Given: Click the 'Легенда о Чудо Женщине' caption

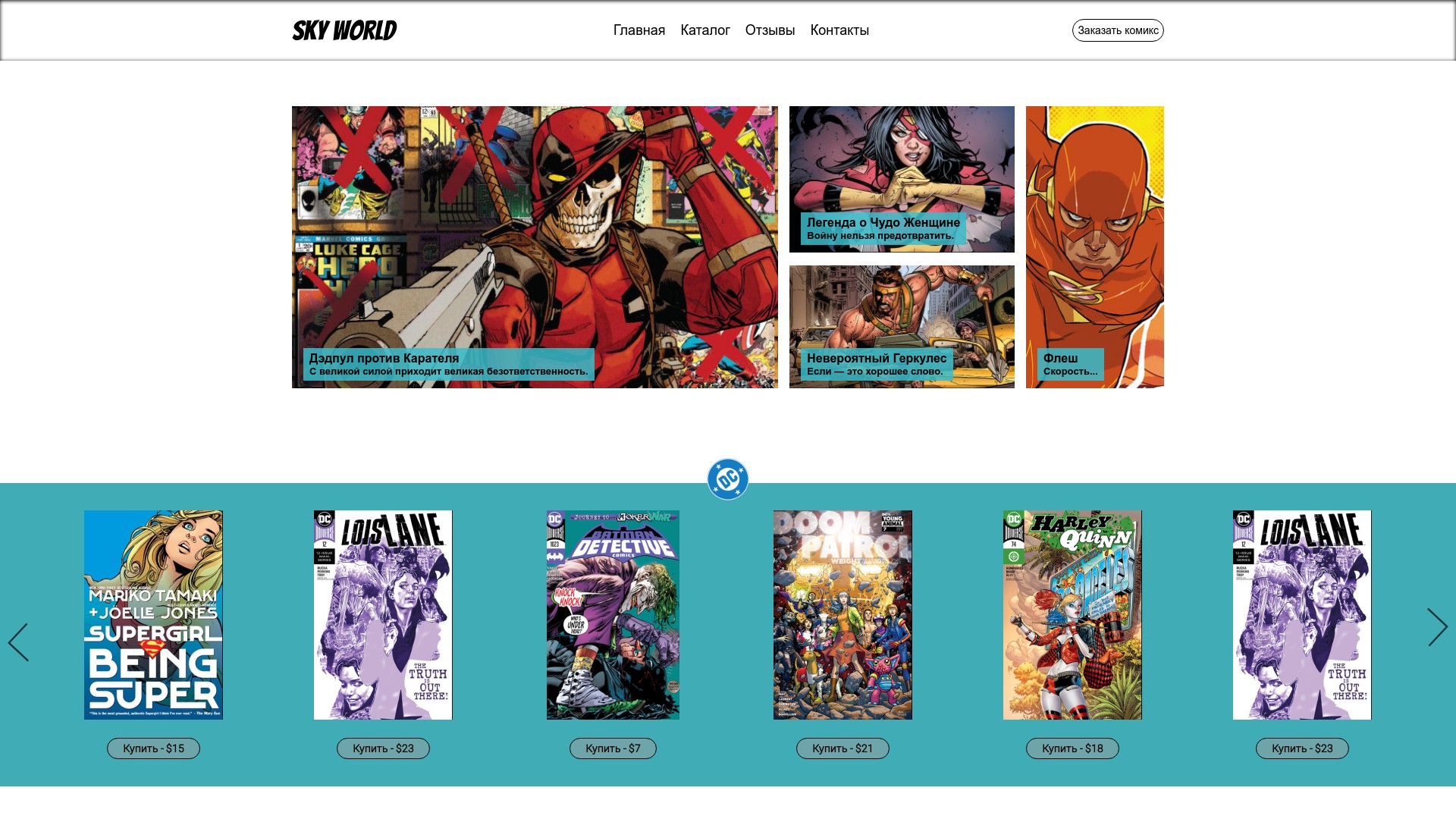Looking at the screenshot, I should point(883,222).
